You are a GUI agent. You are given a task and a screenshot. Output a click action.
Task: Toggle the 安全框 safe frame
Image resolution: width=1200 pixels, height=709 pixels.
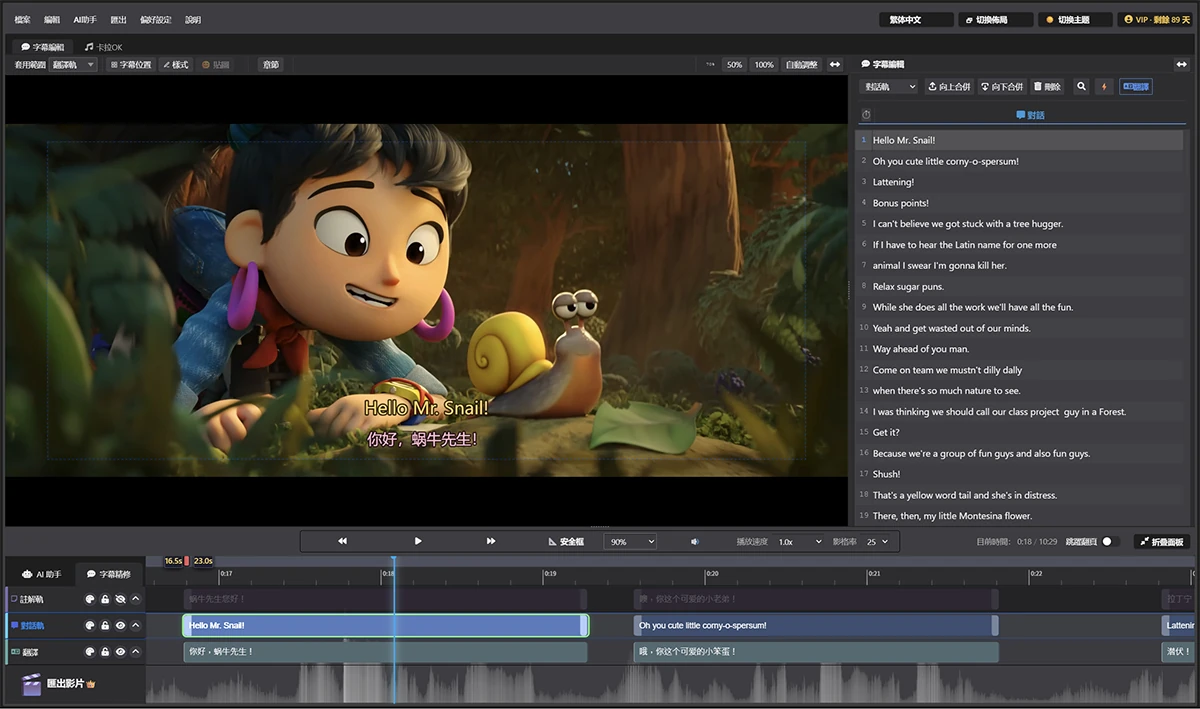click(566, 542)
